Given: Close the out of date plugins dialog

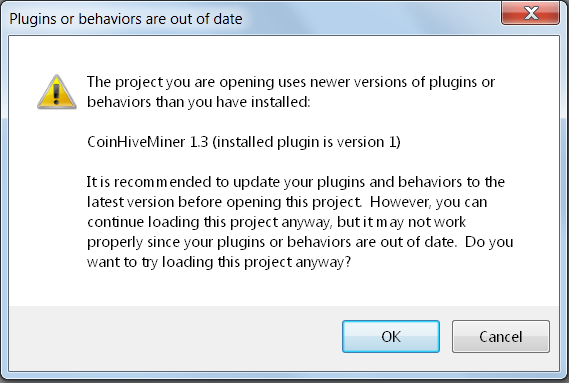Looking at the screenshot, I should tap(530, 13).
